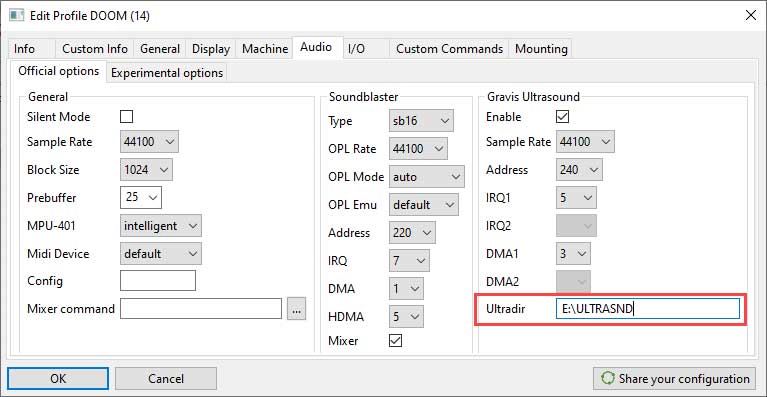The width and height of the screenshot is (767, 397).
Task: Switch to the Info tab
Action: (x=30, y=49)
